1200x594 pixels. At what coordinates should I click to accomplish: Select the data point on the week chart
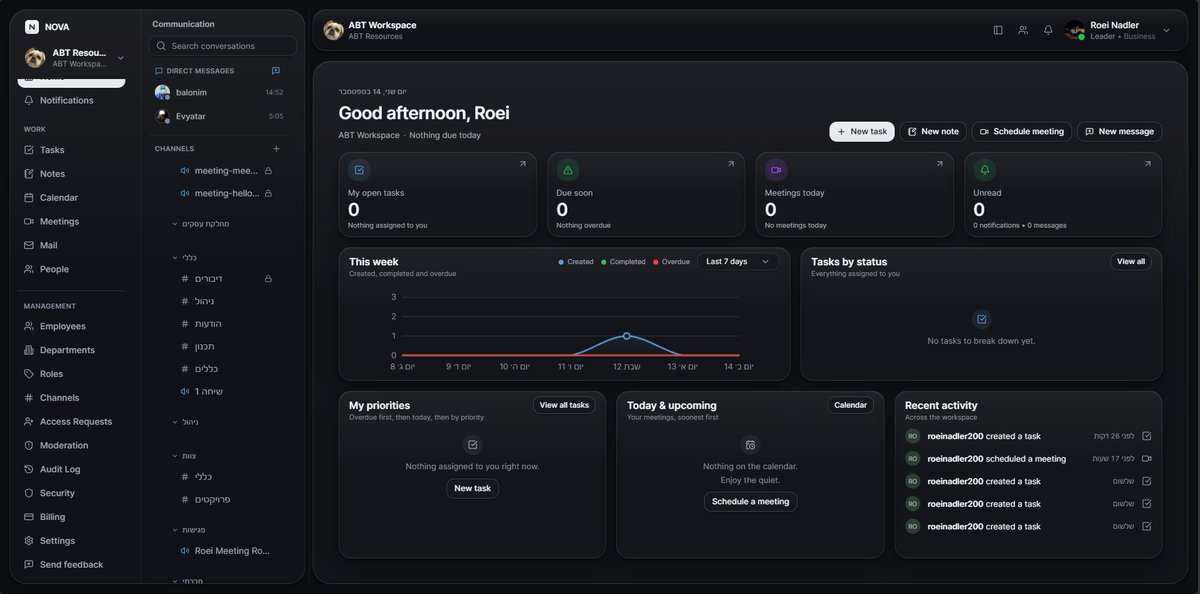(626, 336)
